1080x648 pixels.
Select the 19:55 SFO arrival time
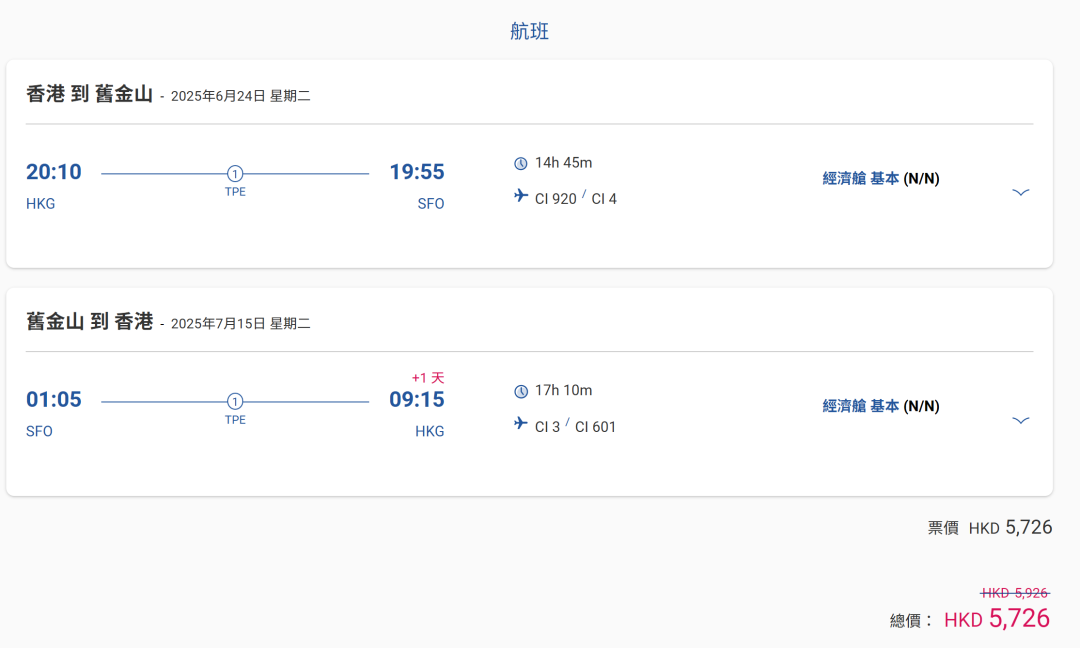point(416,172)
